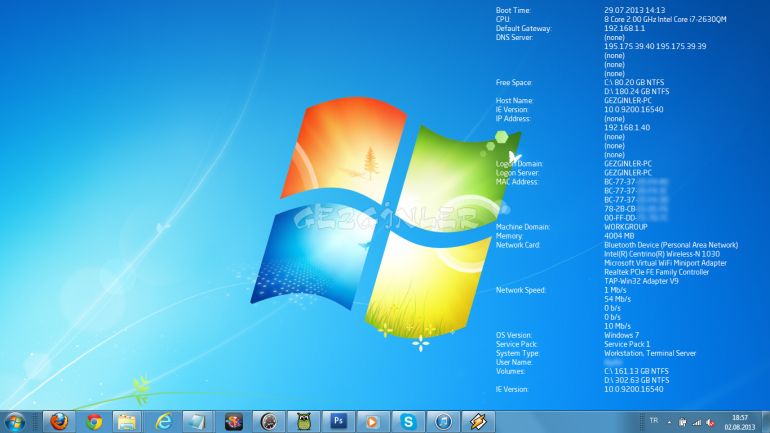Open the Windows Start menu
770x433 pixels.
14,422
